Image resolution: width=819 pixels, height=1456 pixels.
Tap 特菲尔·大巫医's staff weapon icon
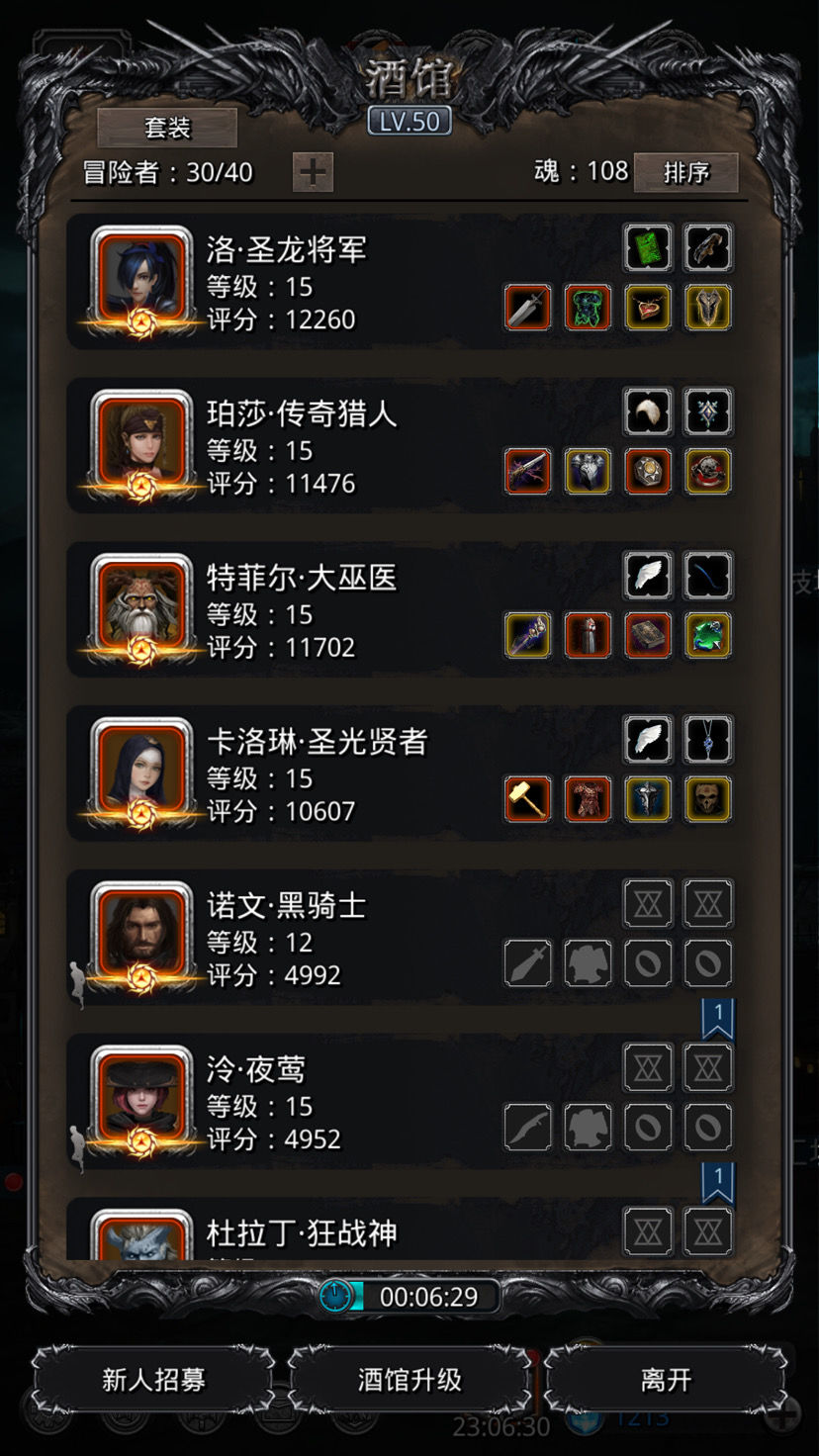(528, 635)
